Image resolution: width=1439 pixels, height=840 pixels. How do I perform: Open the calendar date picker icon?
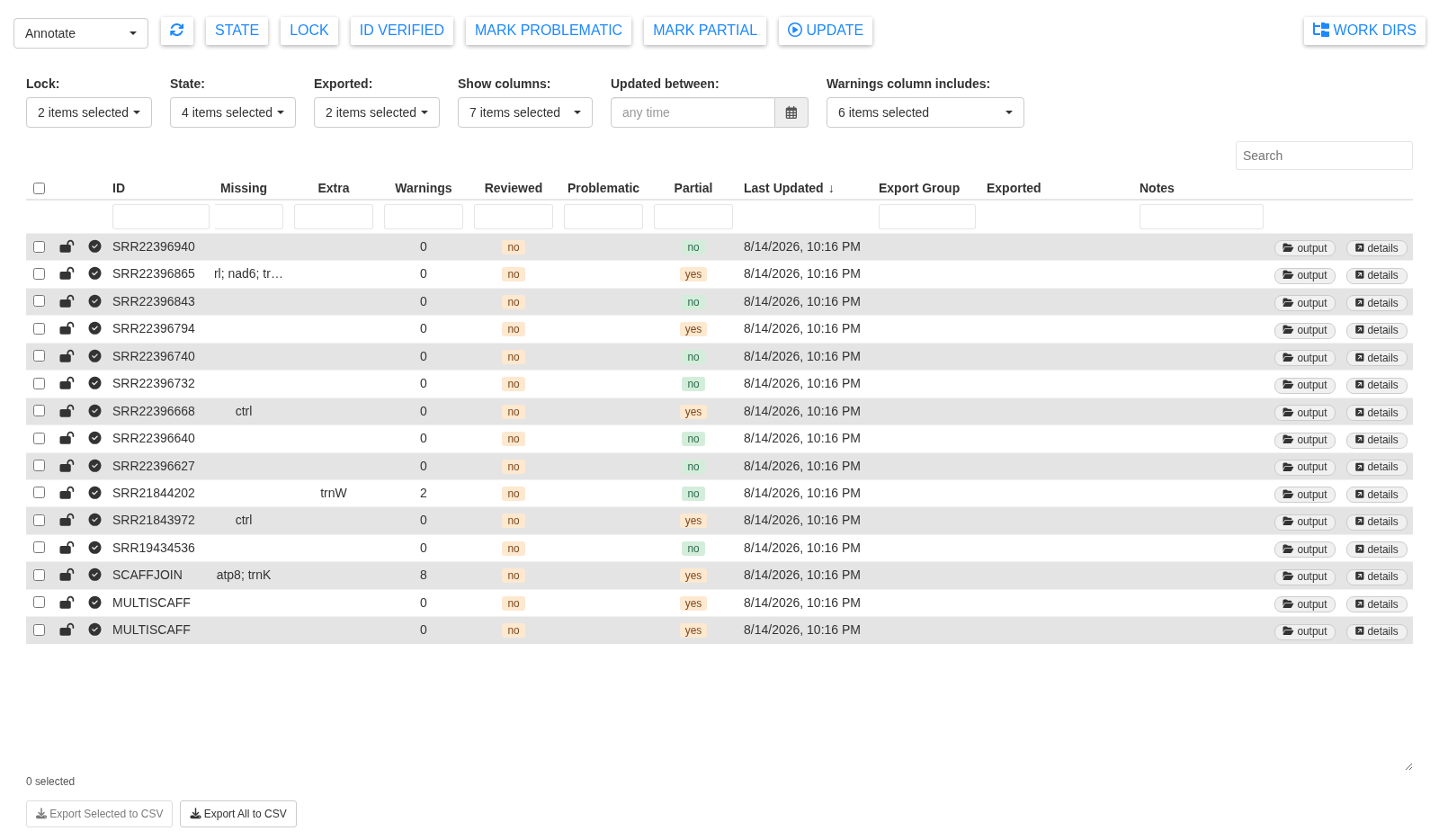pos(791,112)
